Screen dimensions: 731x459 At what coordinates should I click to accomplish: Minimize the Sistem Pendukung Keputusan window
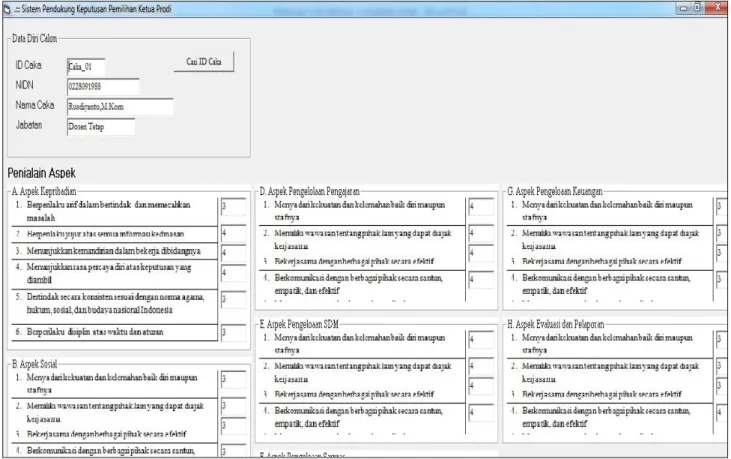[684, 8]
